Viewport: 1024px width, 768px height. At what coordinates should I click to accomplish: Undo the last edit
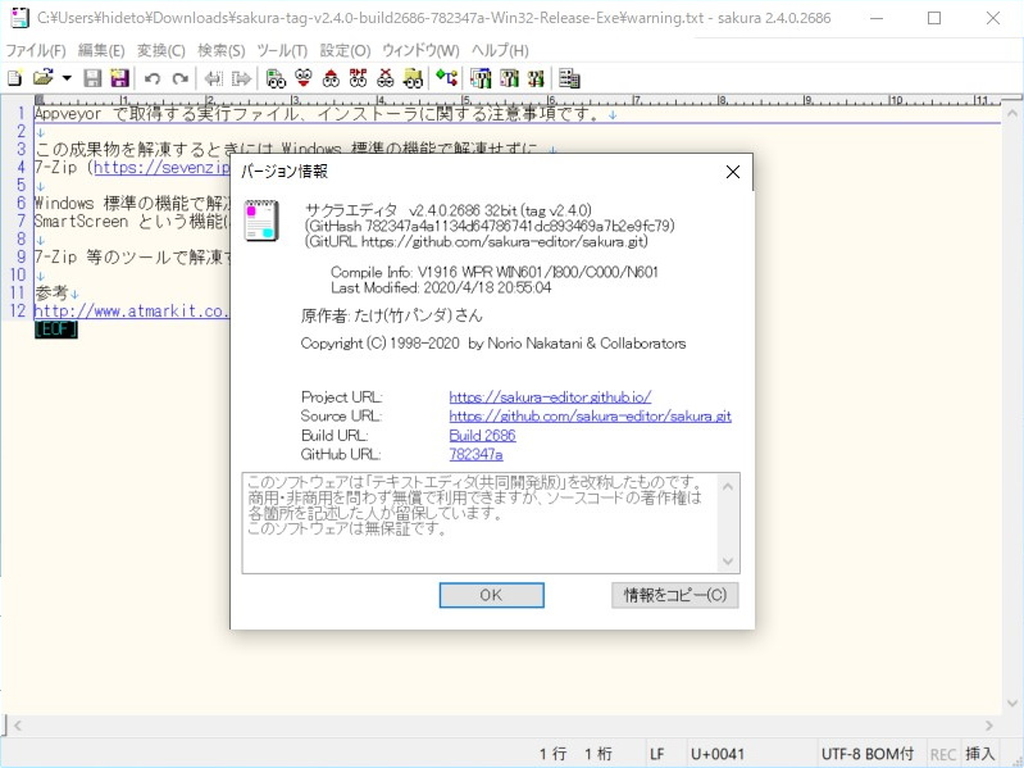coord(152,79)
